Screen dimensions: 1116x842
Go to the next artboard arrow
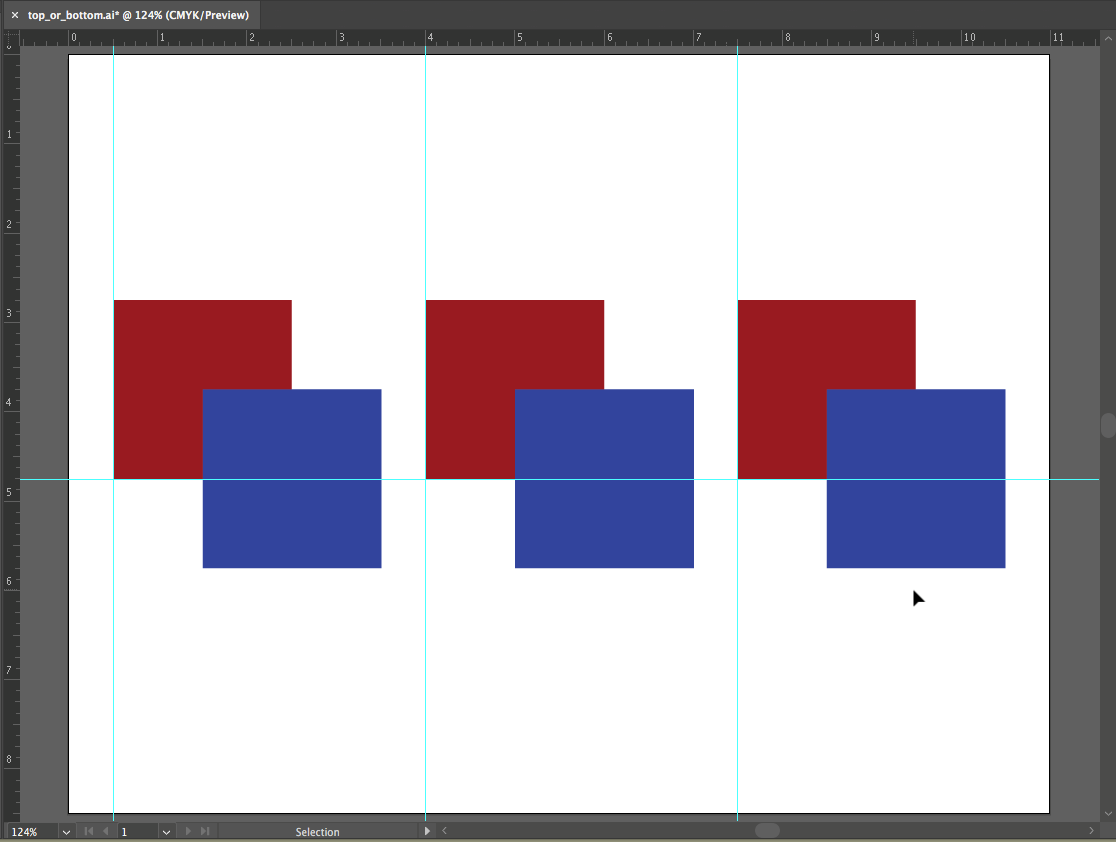pyautogui.click(x=188, y=831)
